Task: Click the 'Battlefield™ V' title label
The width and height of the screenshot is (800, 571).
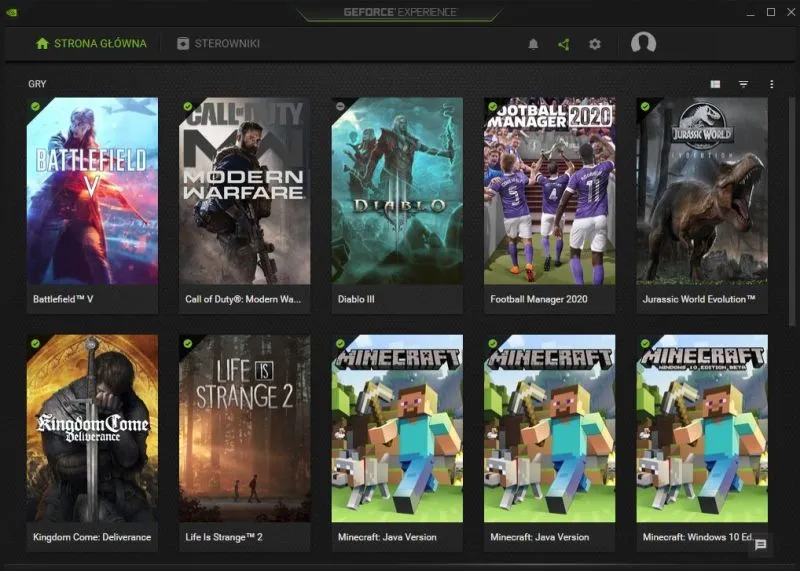Action: pyautogui.click(x=63, y=299)
